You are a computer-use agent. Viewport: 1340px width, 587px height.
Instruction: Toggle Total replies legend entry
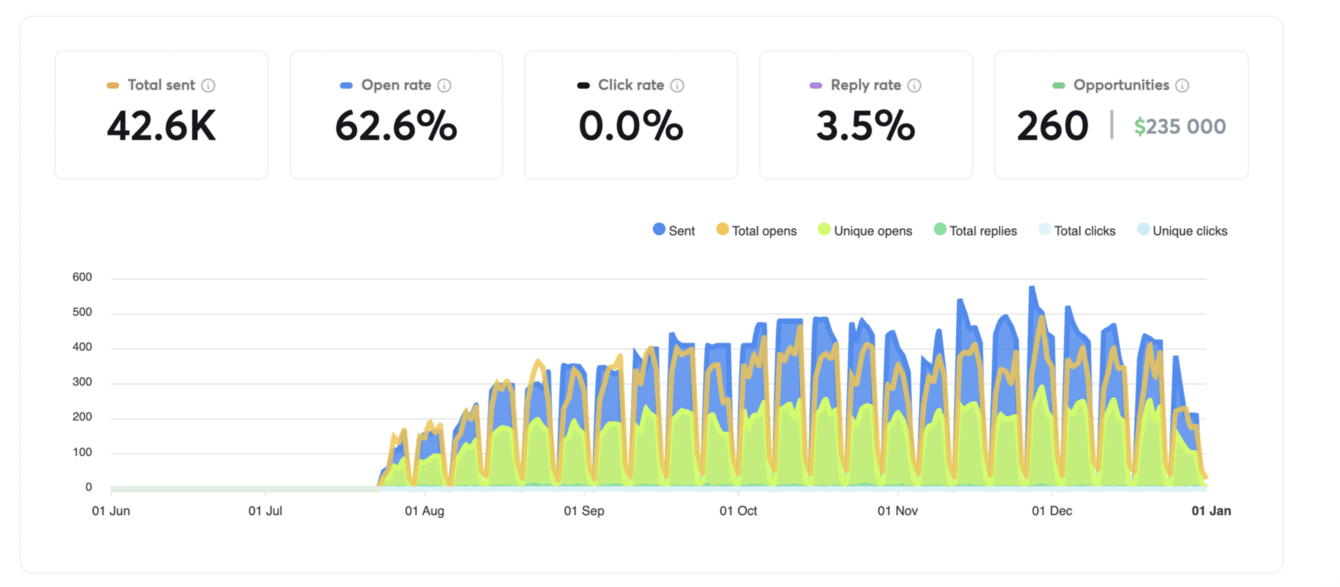[975, 230]
